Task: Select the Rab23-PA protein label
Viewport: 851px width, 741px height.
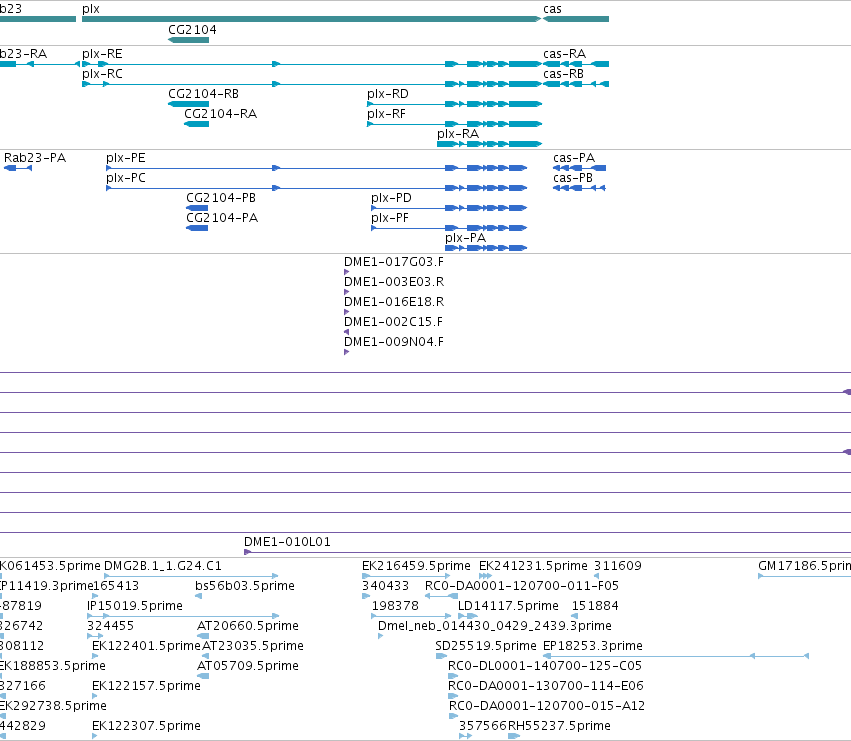Action: point(35,158)
